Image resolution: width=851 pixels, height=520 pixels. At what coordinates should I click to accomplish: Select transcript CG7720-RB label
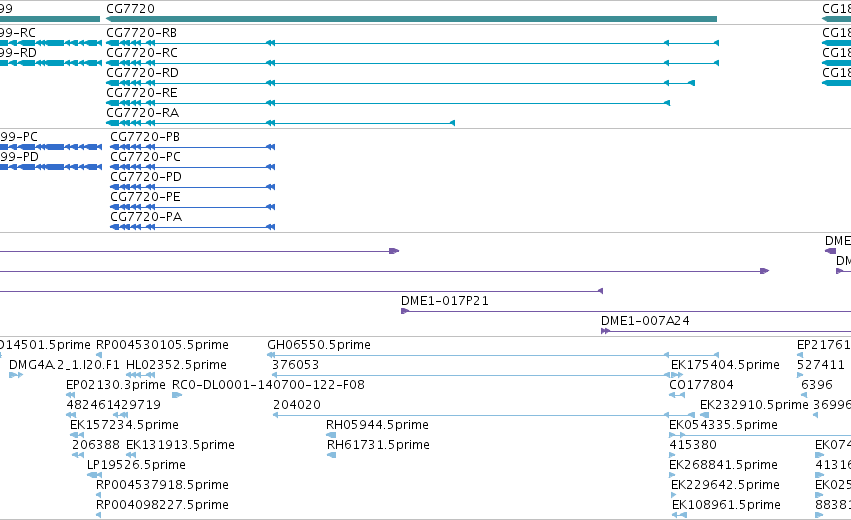point(142,33)
